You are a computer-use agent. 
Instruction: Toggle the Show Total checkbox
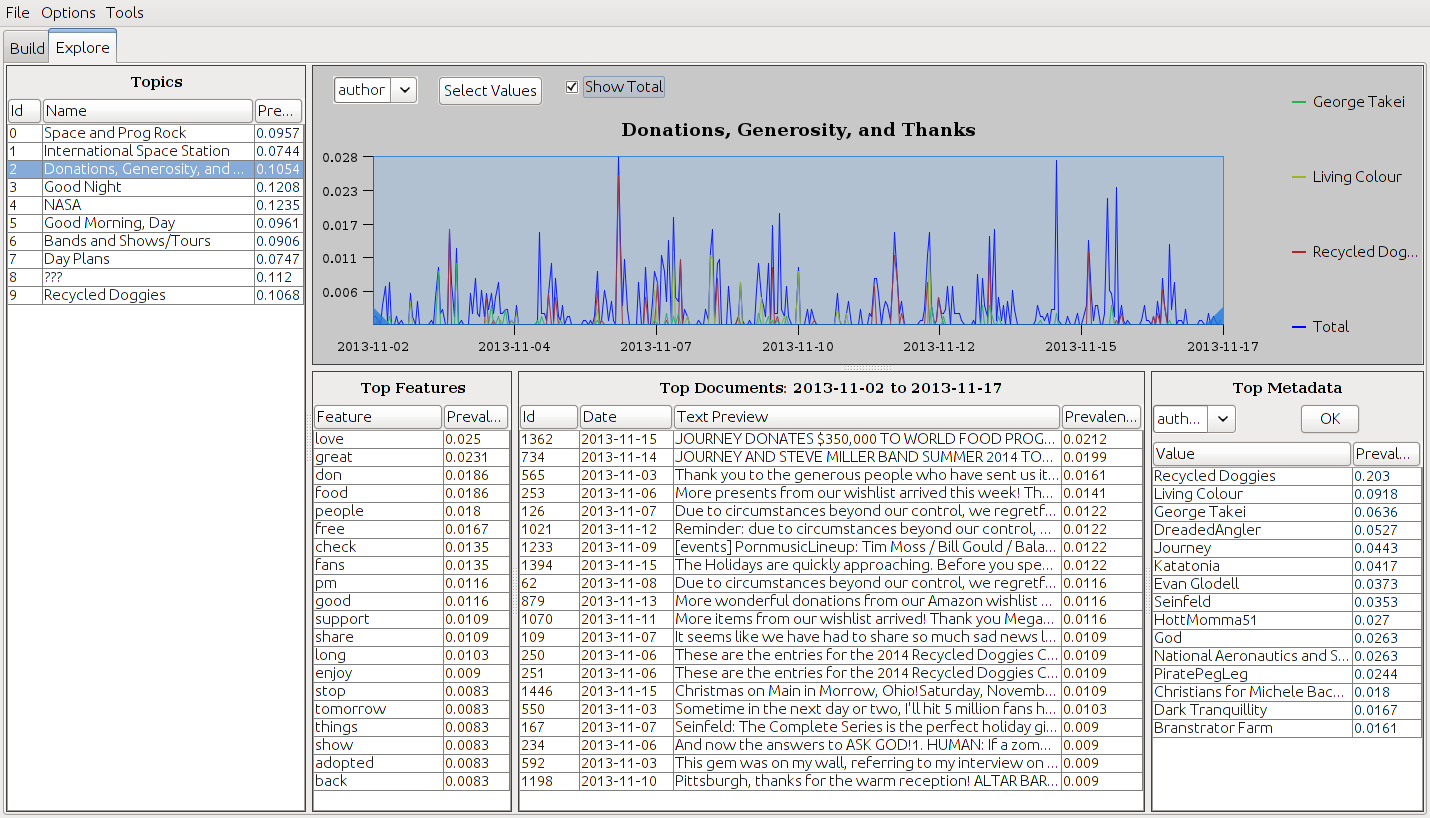coord(572,87)
